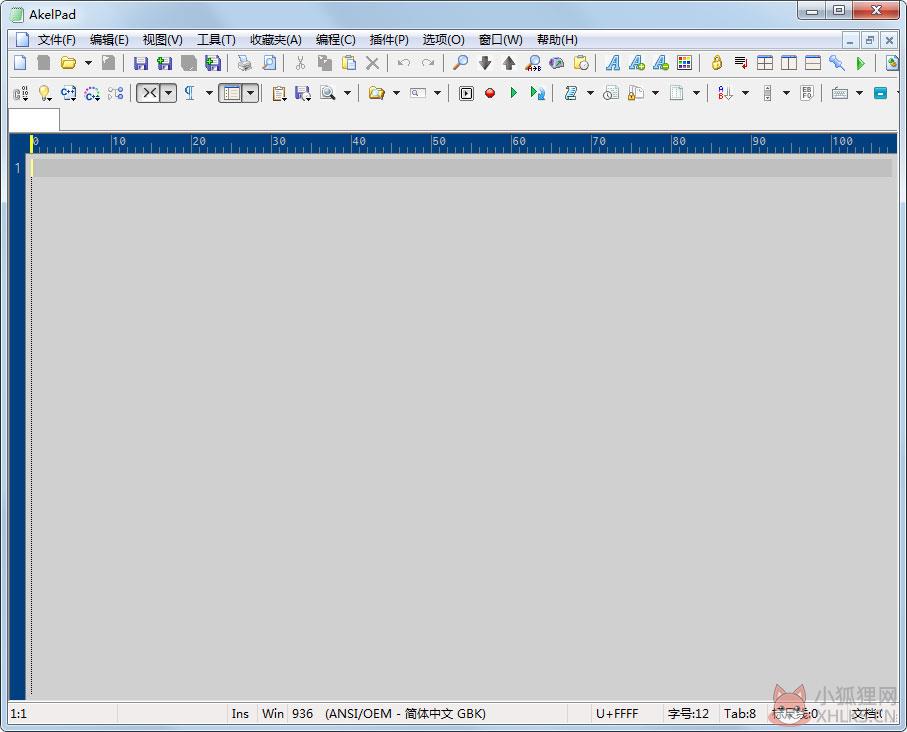Click the 936 (ANSI/OEM - 简体中文 GBK) status entry
The image size is (907, 732).
(x=389, y=713)
